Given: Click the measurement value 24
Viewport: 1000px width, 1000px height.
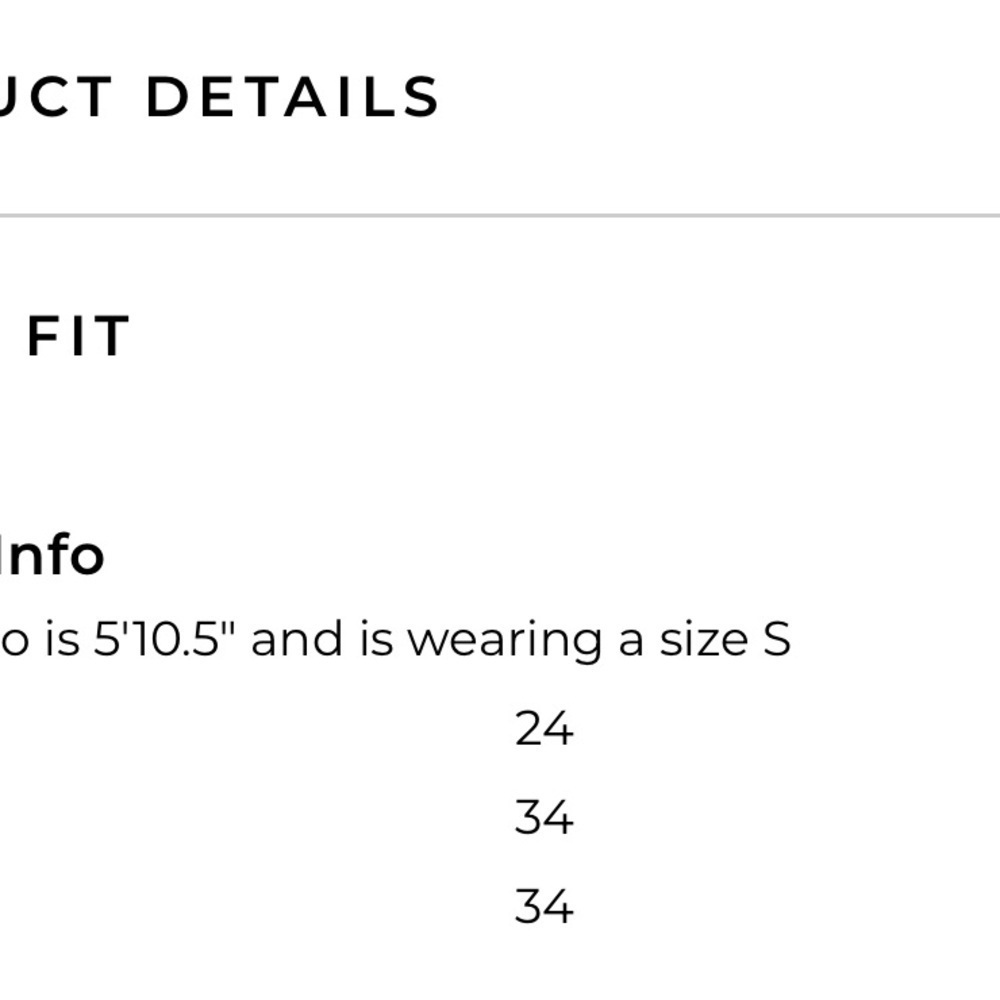Looking at the screenshot, I should (x=544, y=728).
